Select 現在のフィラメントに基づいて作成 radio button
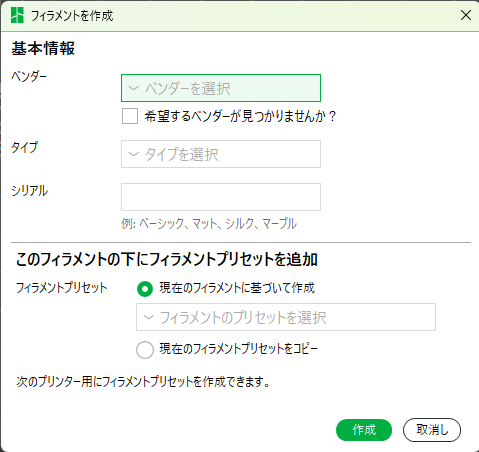The height and width of the screenshot is (452, 479). tap(145, 289)
